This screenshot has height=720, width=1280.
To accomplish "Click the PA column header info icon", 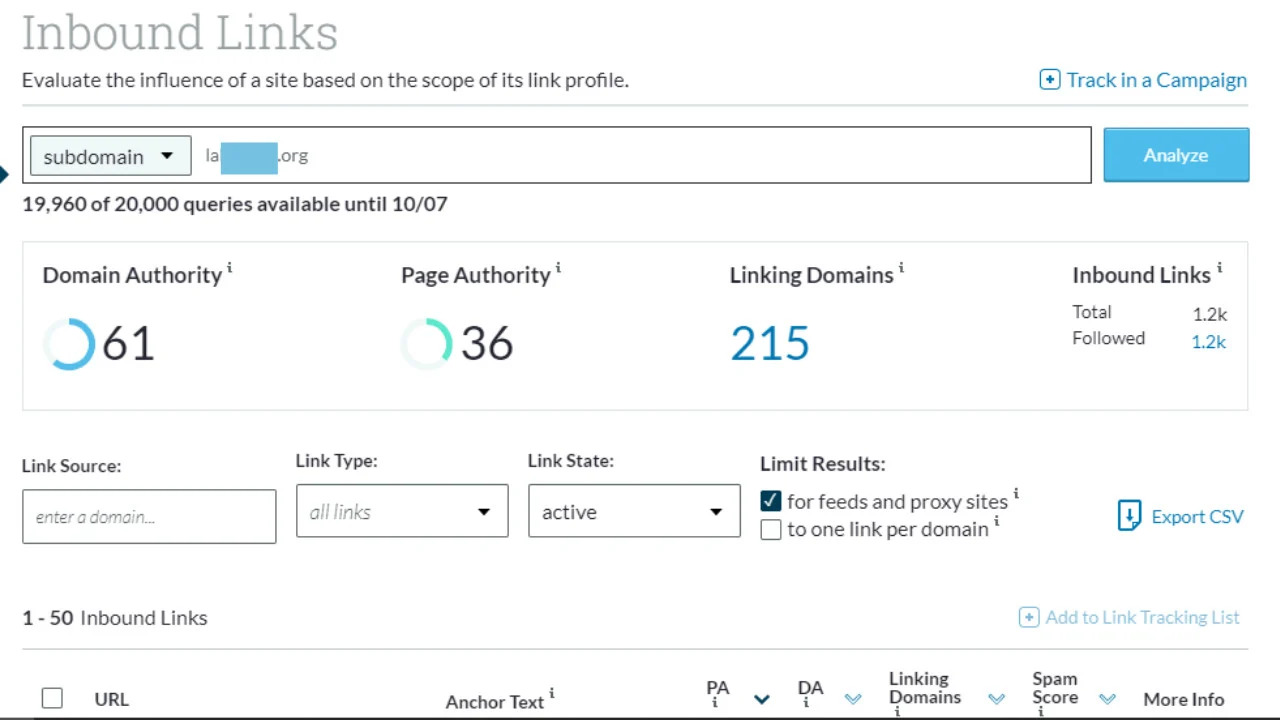I will pyautogui.click(x=716, y=703).
